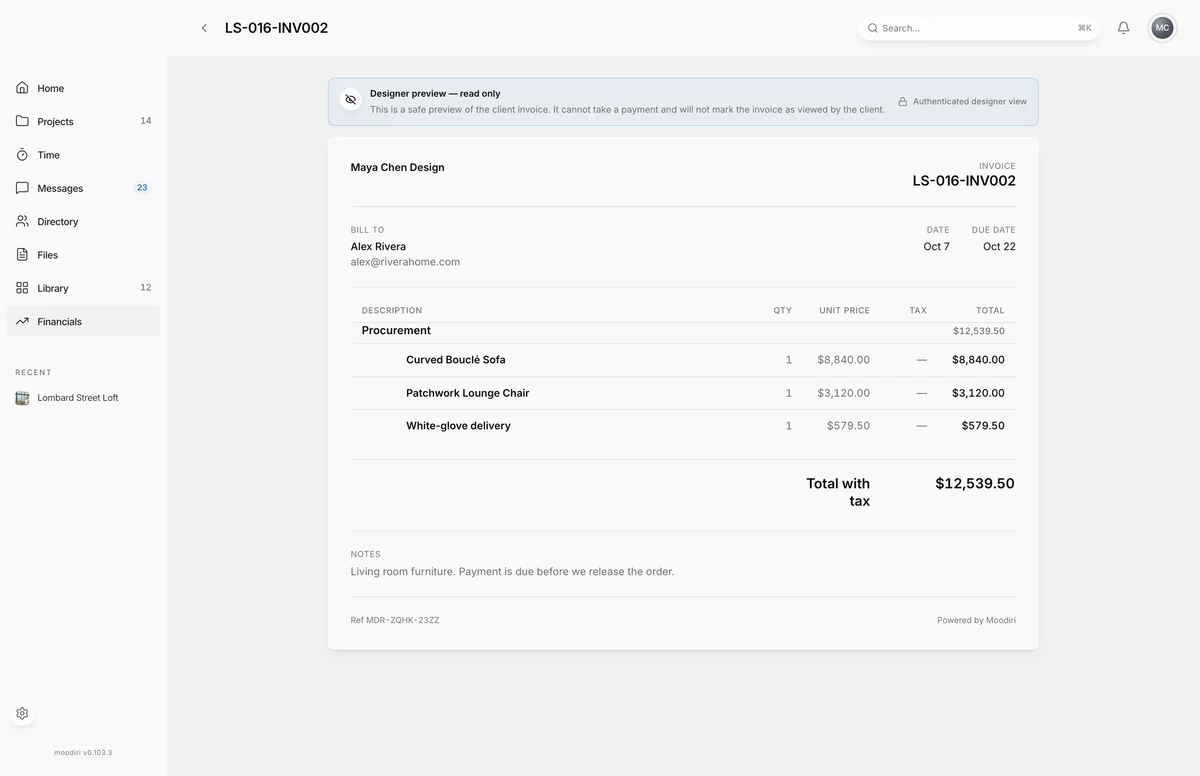Click the DESCRIPTION column header
The image size is (1200, 776).
point(392,311)
